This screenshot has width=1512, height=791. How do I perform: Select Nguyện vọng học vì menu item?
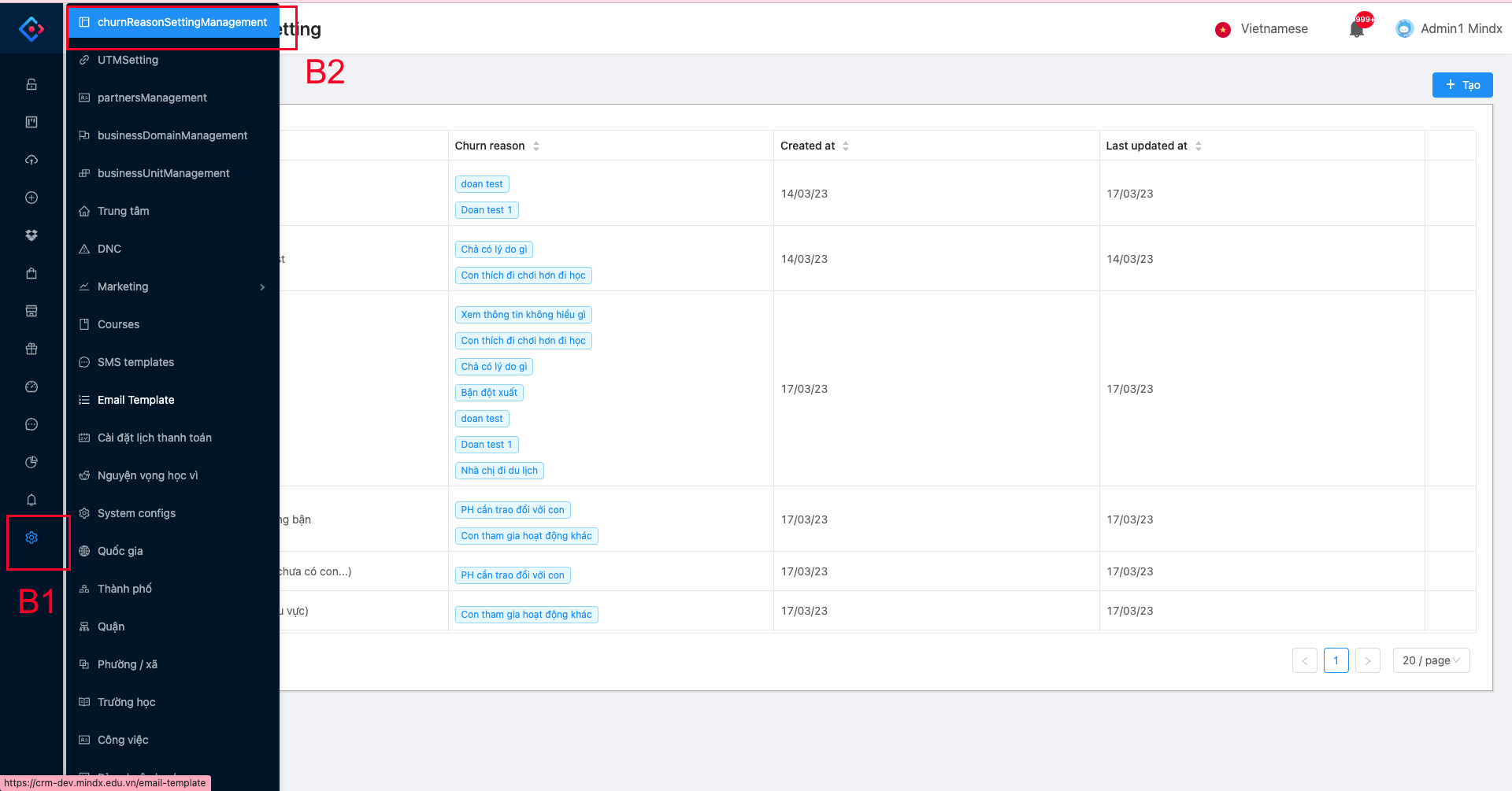(x=173, y=475)
